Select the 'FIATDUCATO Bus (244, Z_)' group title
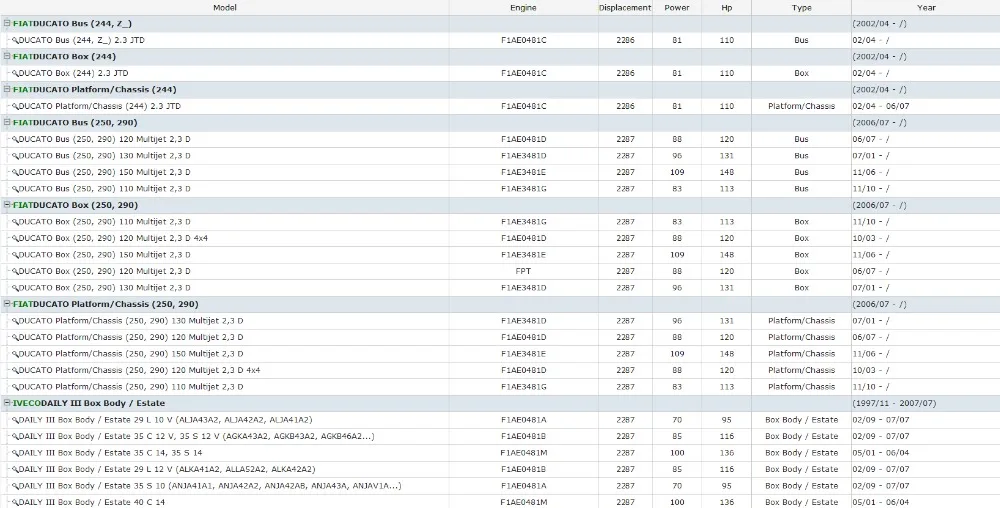Viewport: 1000px width, 508px height. [72, 24]
